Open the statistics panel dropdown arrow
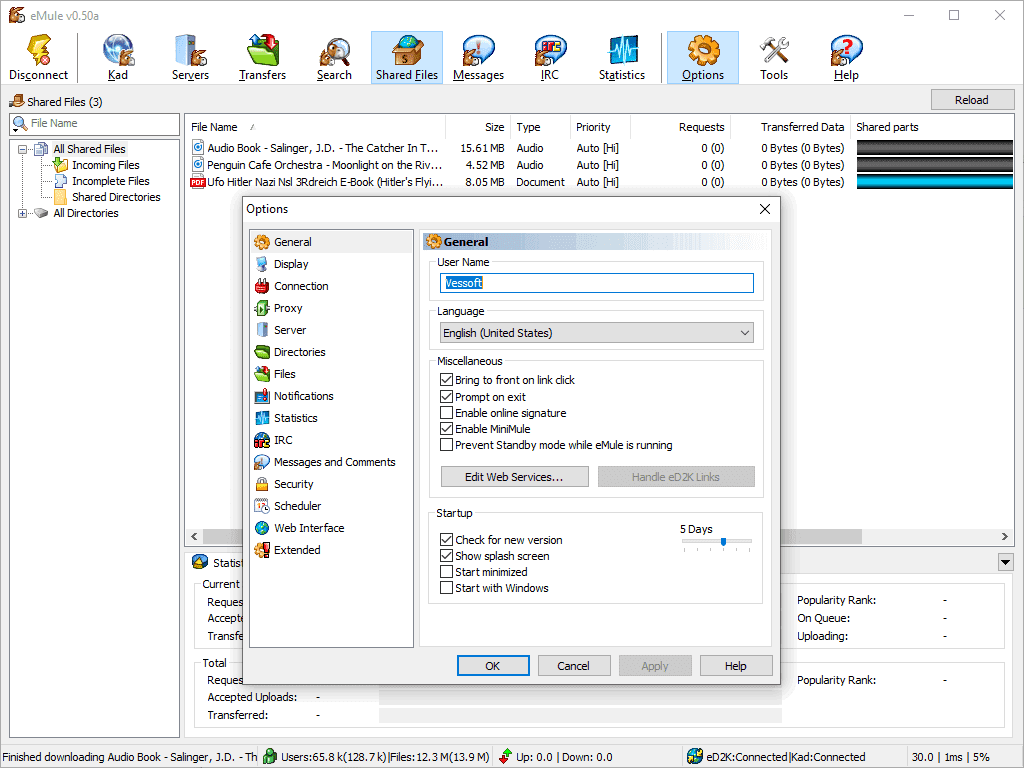This screenshot has width=1024, height=768. click(1005, 562)
